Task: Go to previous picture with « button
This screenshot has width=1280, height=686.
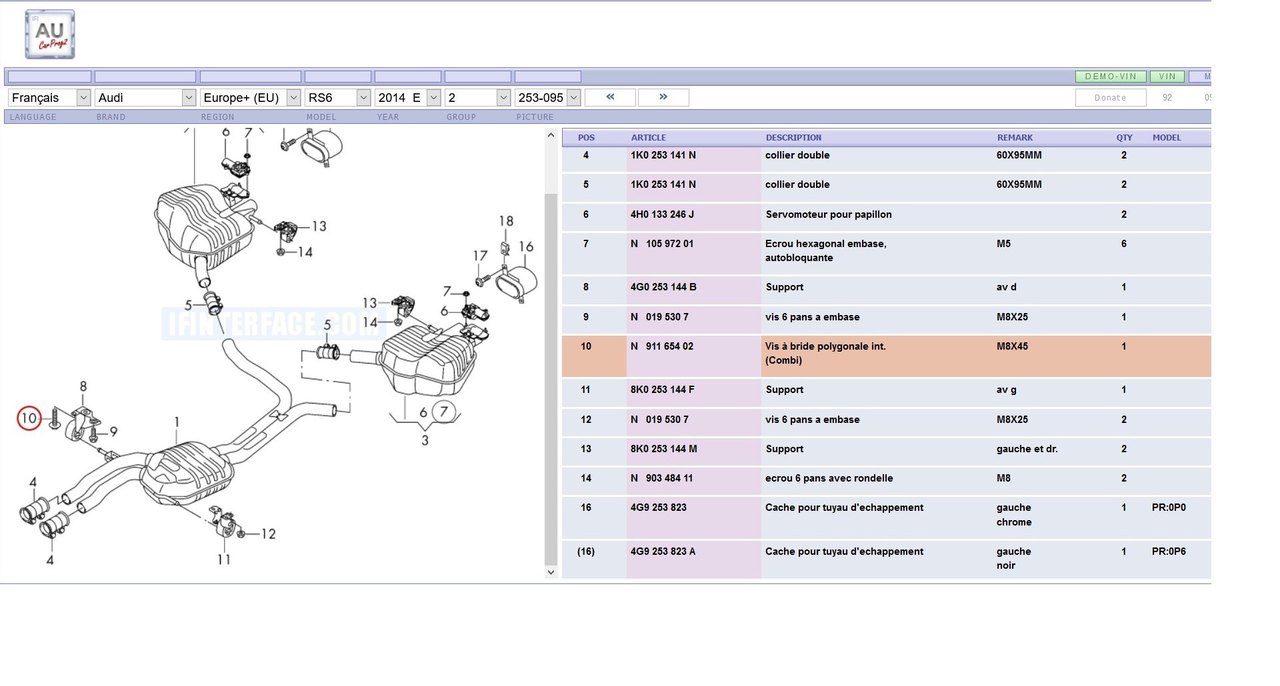Action: coord(609,97)
